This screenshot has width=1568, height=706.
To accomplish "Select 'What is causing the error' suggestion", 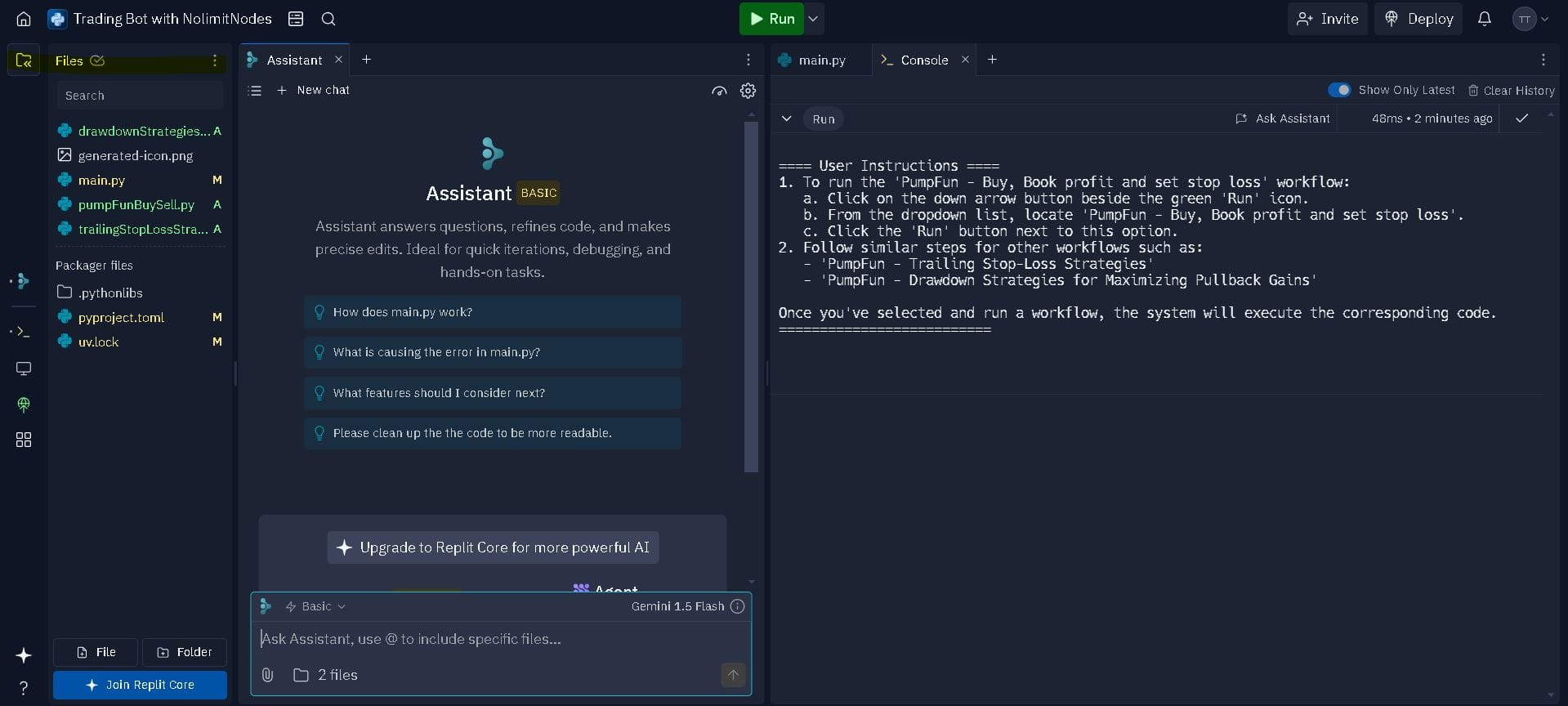I will (493, 352).
